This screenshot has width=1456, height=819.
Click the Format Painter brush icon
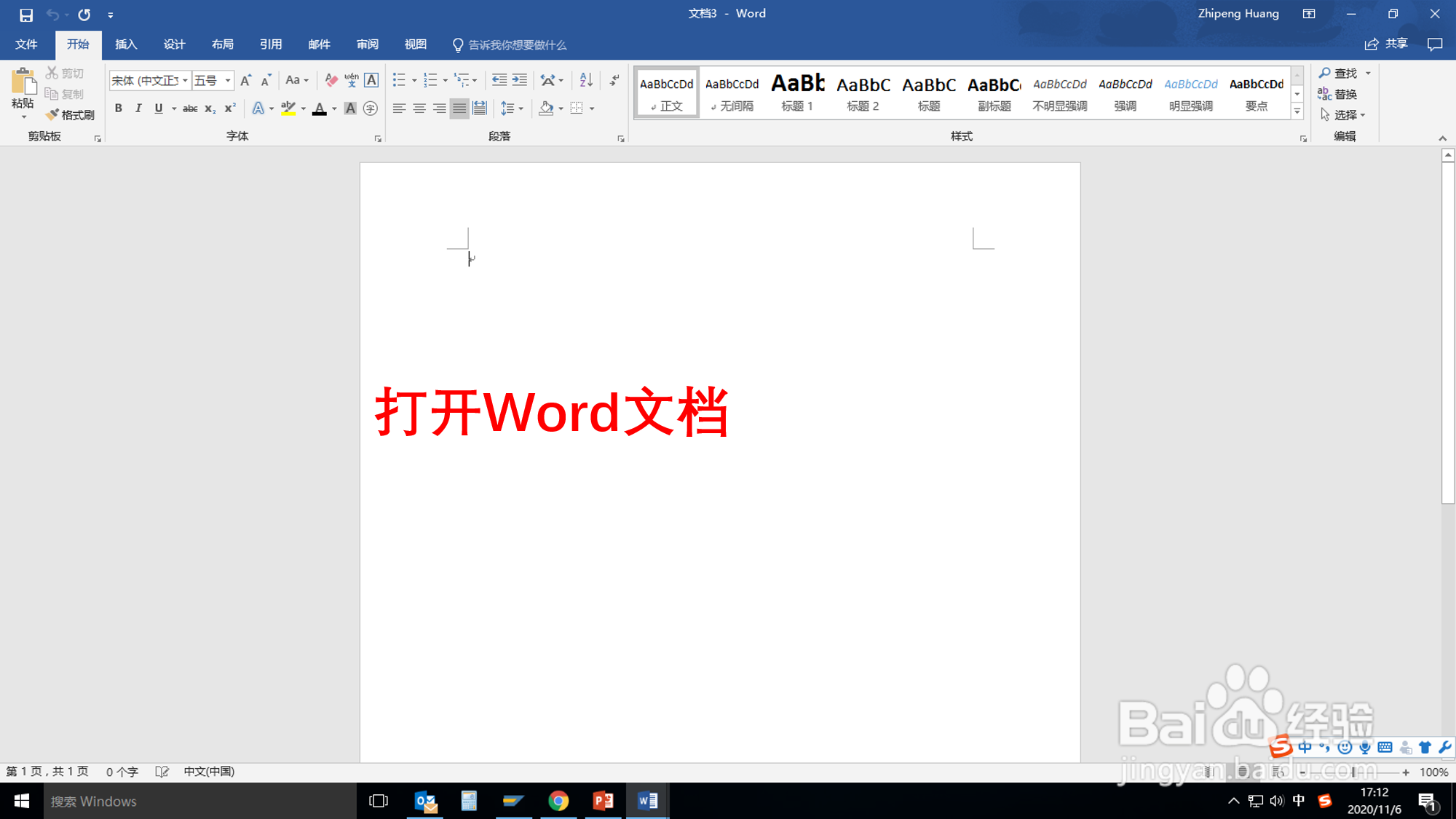coord(52,115)
